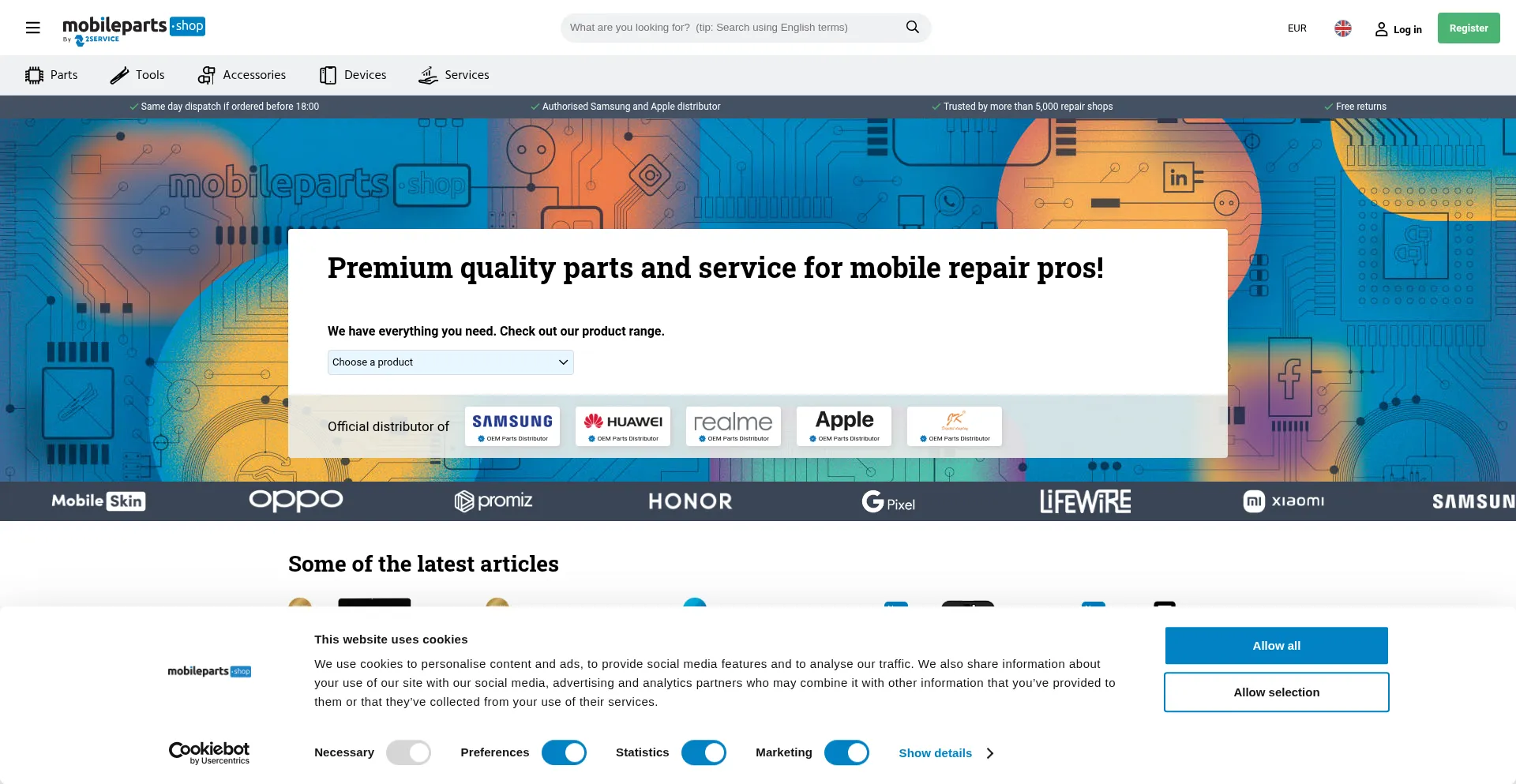Click the promiz brand logo
The image size is (1516, 784).
(x=493, y=501)
